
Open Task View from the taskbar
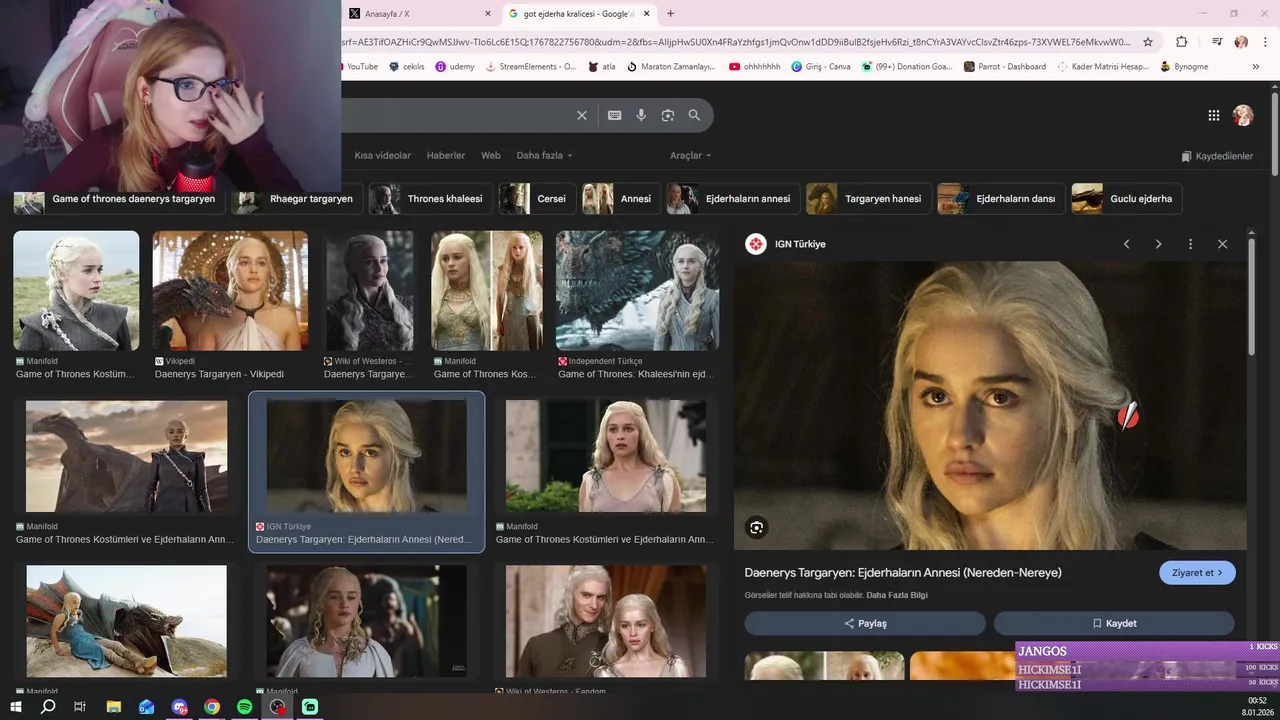point(80,707)
